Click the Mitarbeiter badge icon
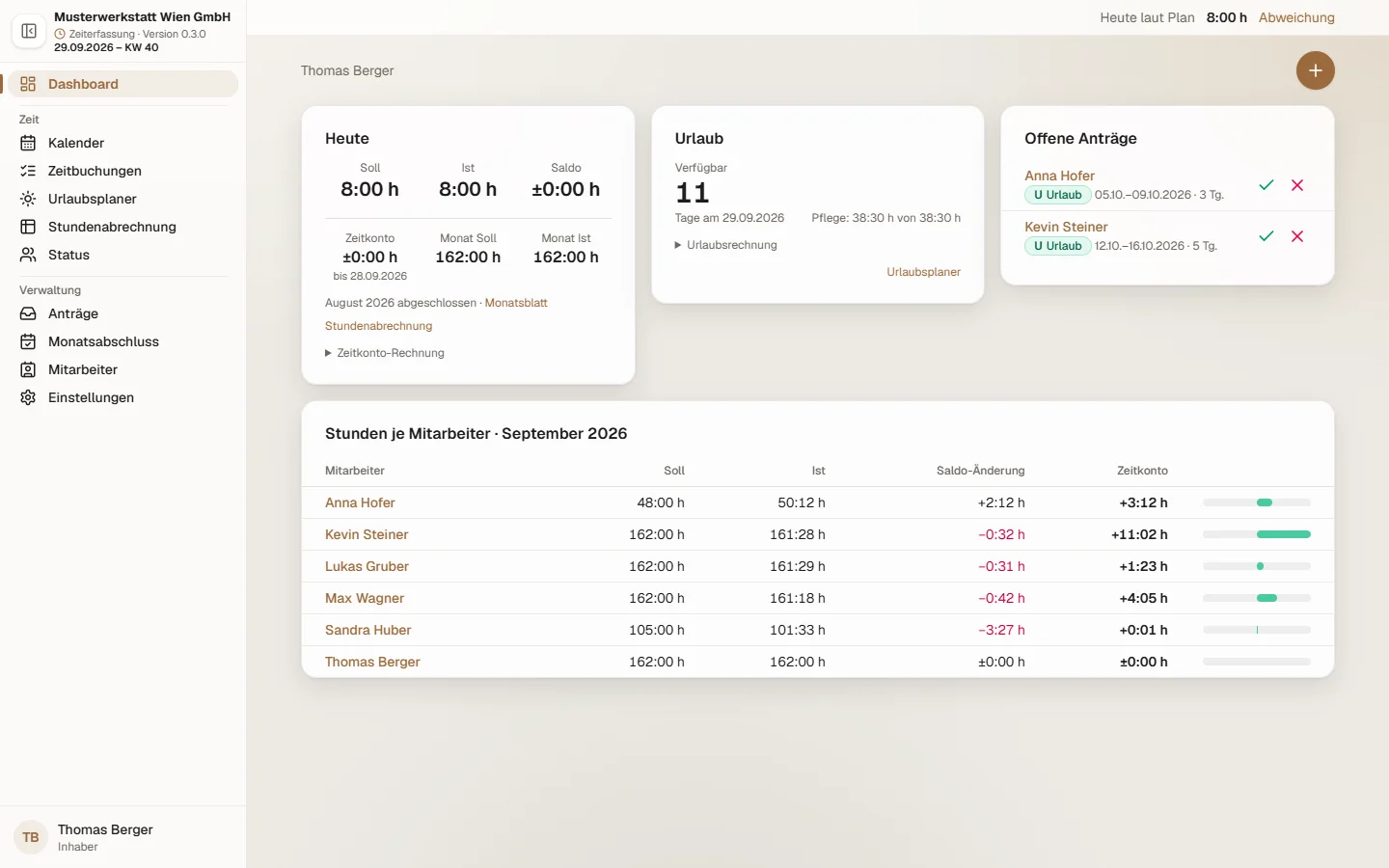Viewport: 1389px width, 868px height. coord(28,369)
